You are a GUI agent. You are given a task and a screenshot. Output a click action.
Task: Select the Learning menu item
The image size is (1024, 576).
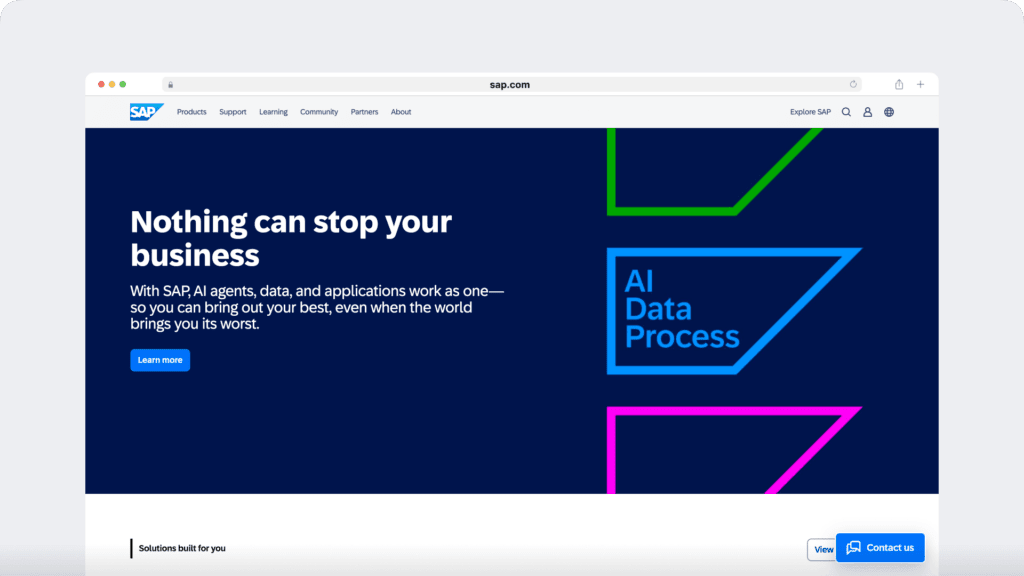[x=273, y=112]
